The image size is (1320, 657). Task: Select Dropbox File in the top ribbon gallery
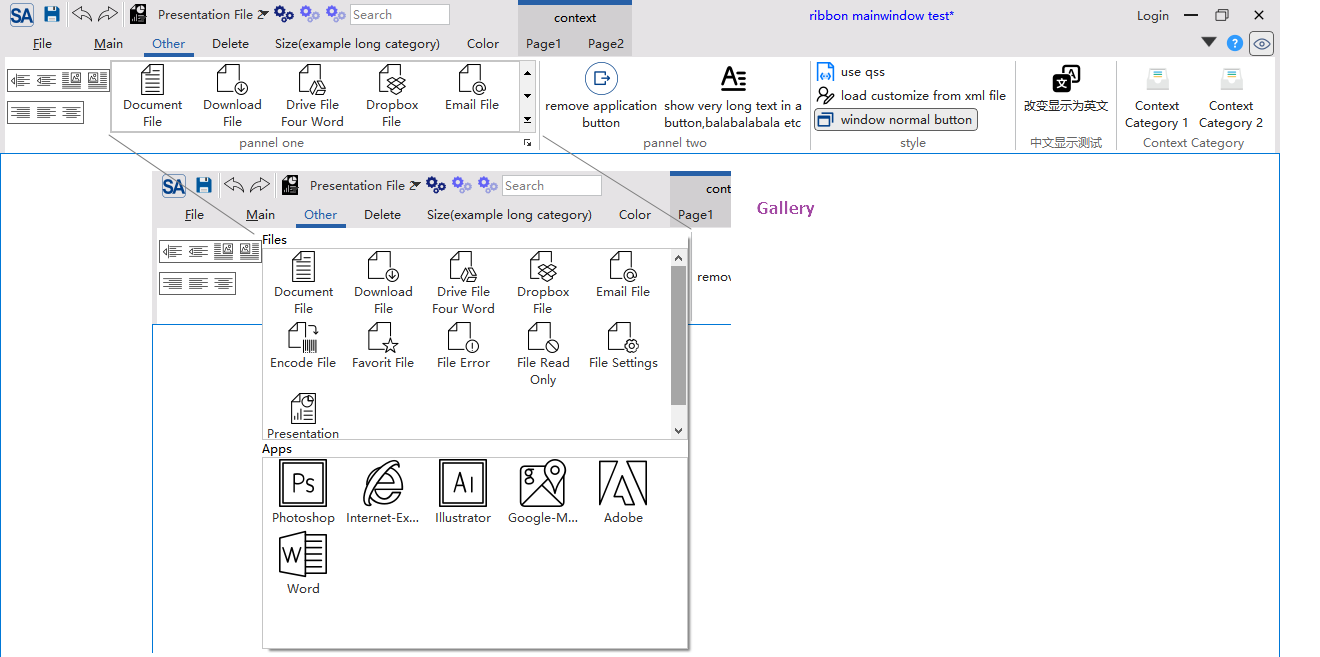[392, 96]
